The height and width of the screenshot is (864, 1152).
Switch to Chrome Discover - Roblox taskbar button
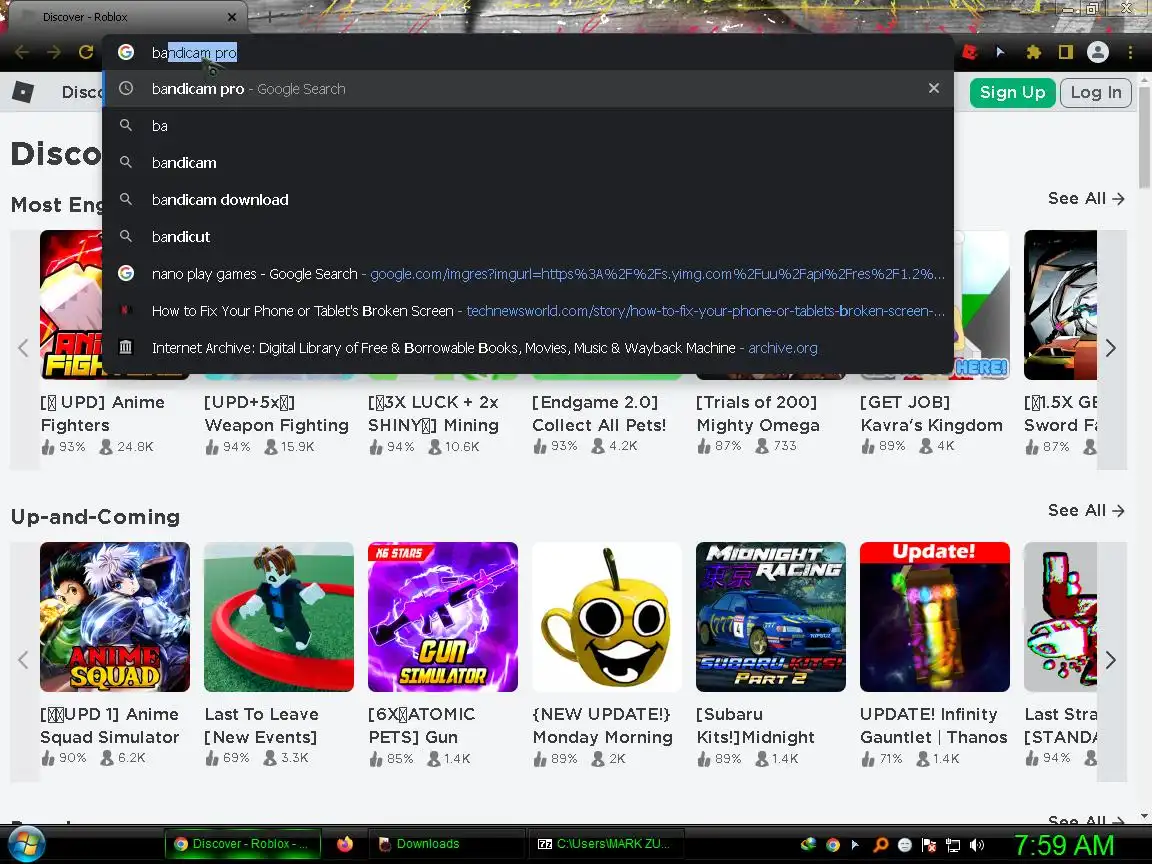click(x=243, y=844)
